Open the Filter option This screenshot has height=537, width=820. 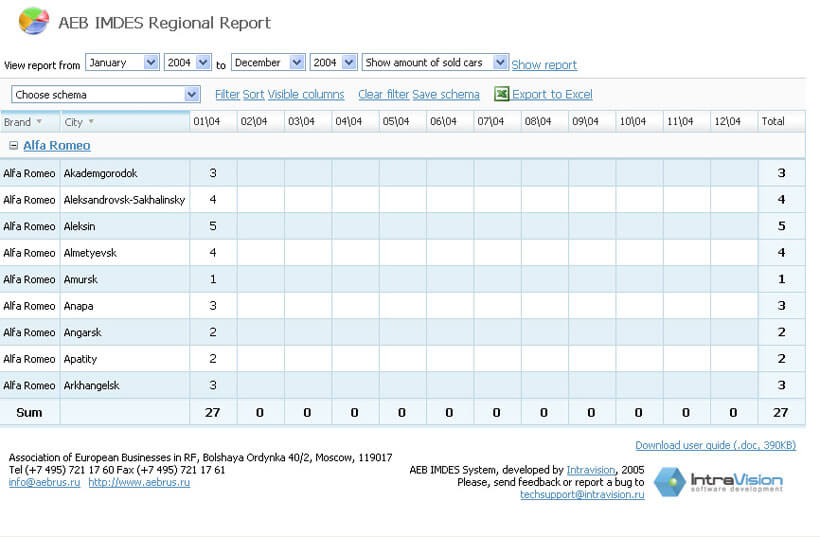click(x=227, y=94)
